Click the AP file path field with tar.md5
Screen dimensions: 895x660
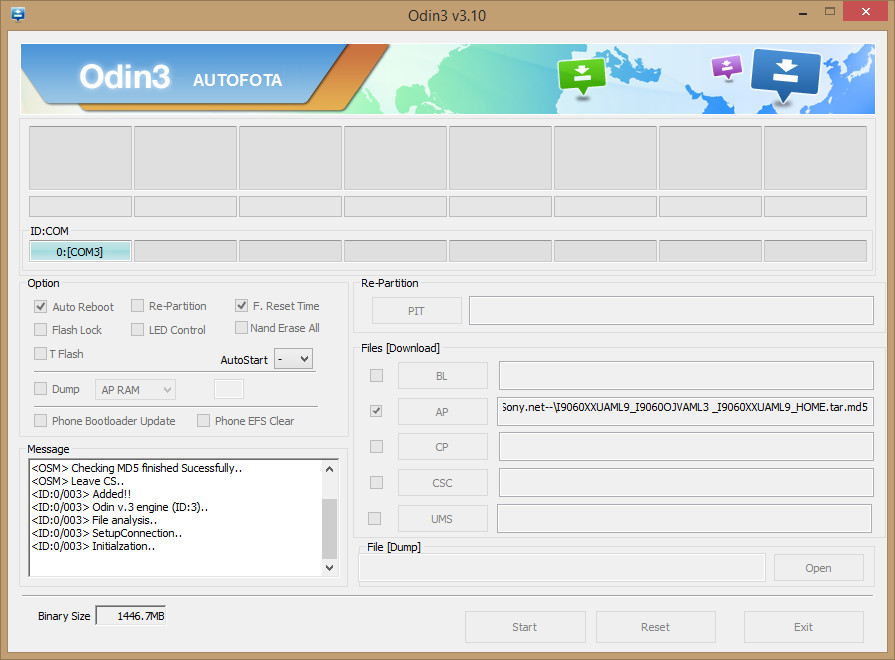pyautogui.click(x=685, y=411)
